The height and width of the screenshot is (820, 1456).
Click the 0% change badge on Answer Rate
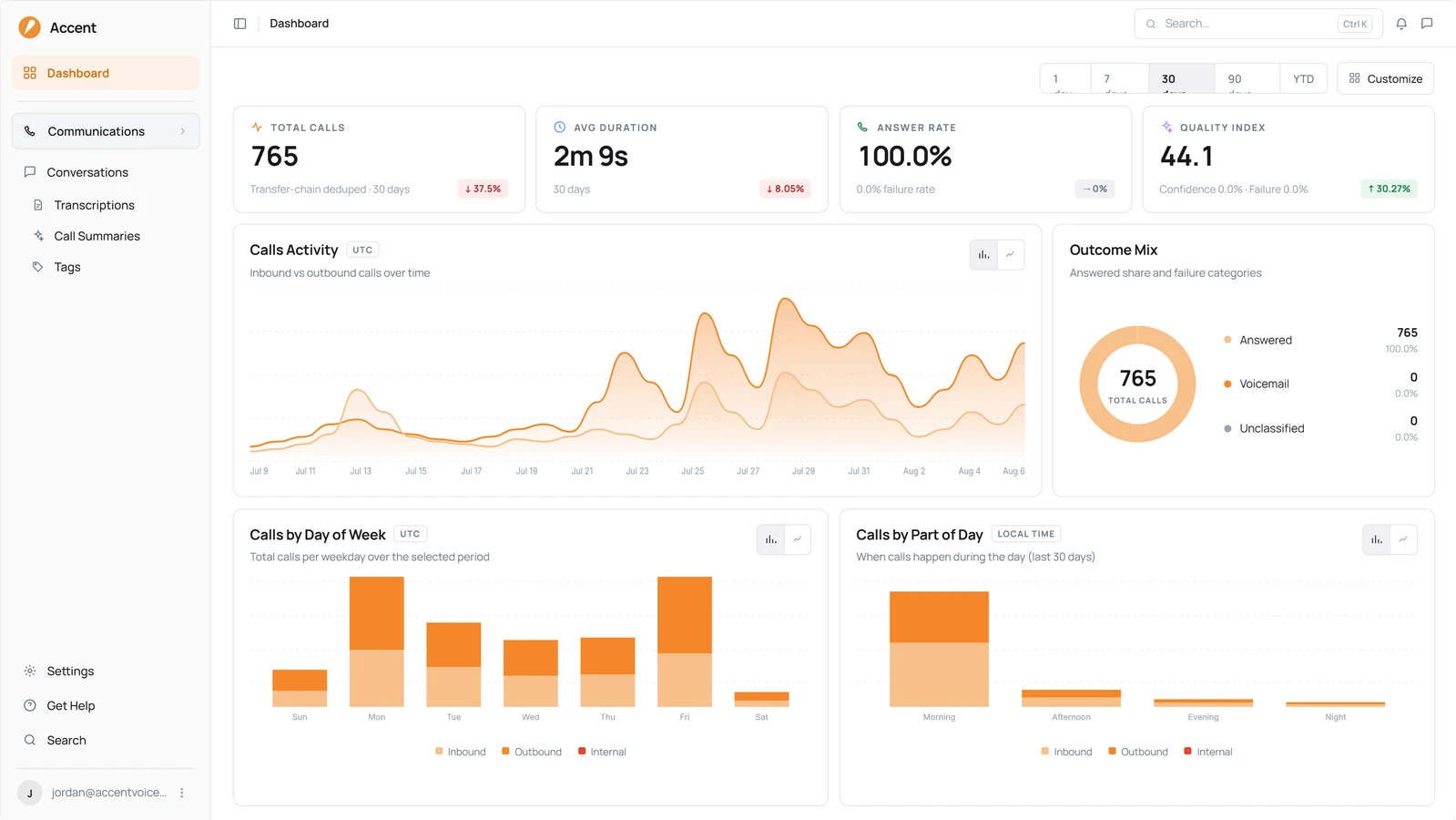(x=1095, y=189)
